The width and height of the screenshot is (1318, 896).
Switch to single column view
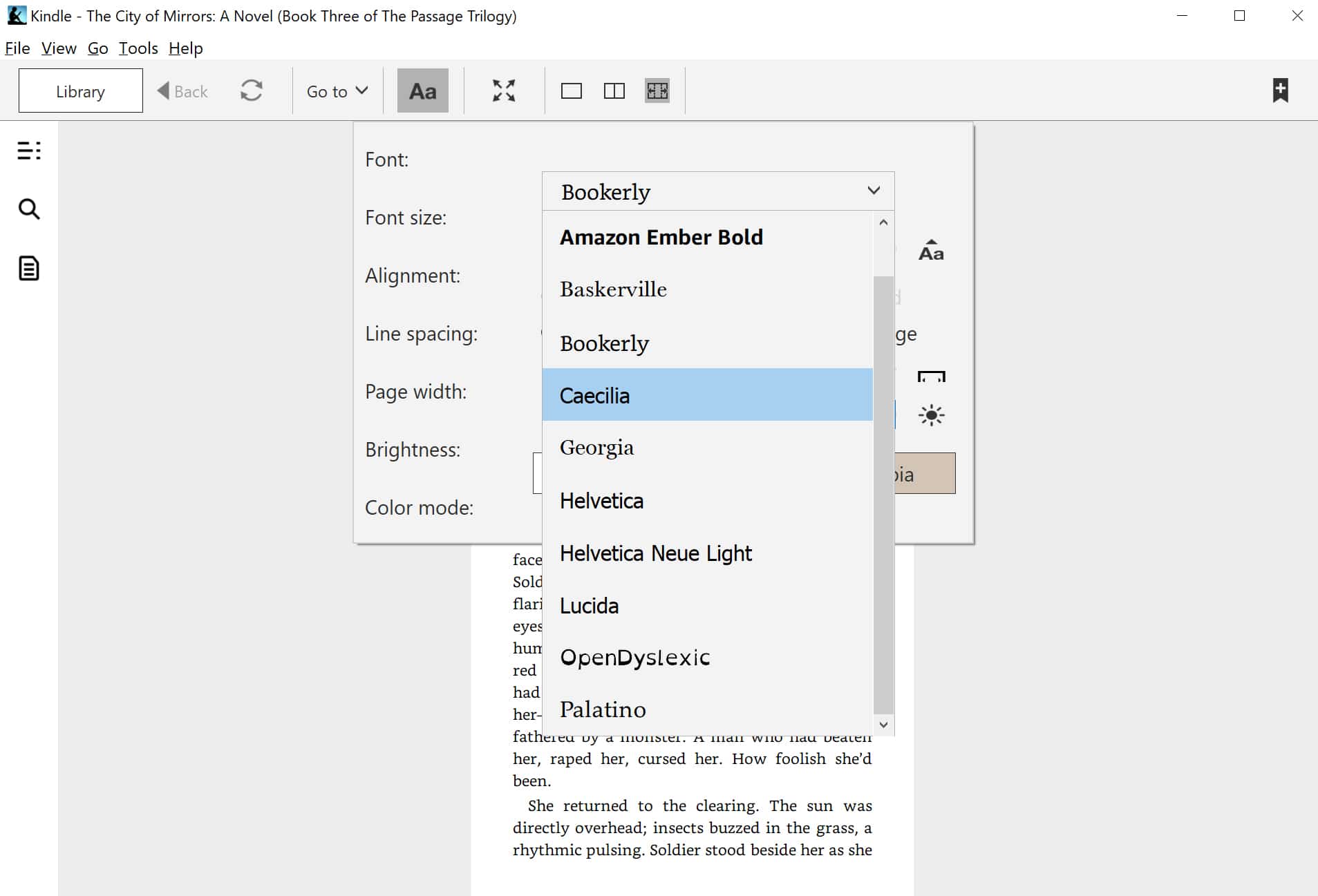pos(572,91)
